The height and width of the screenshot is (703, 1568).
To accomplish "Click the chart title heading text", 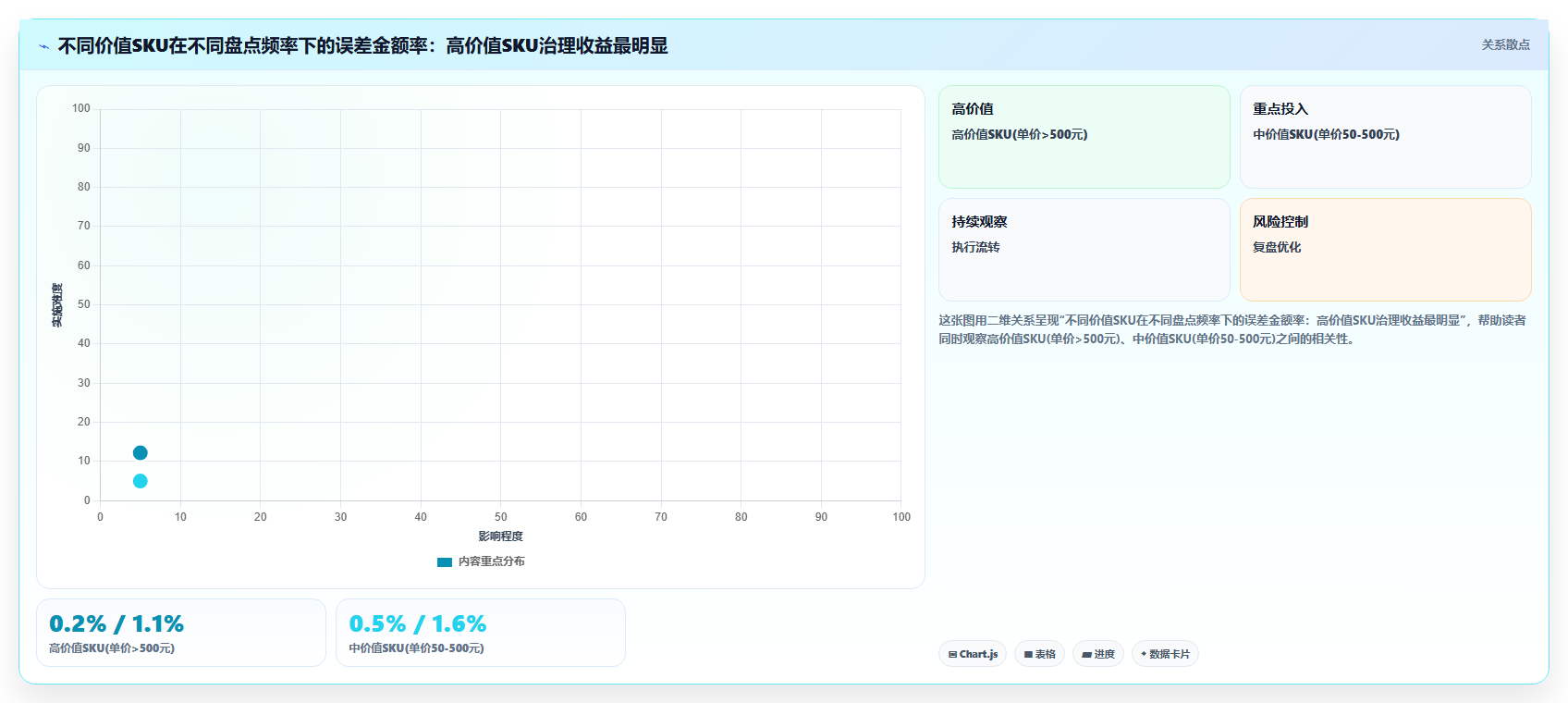I will coord(362,45).
